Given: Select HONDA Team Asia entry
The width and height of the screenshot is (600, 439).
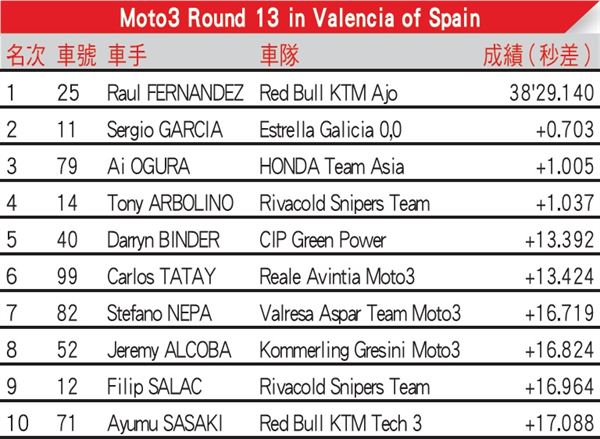Looking at the screenshot, I should (331, 166).
